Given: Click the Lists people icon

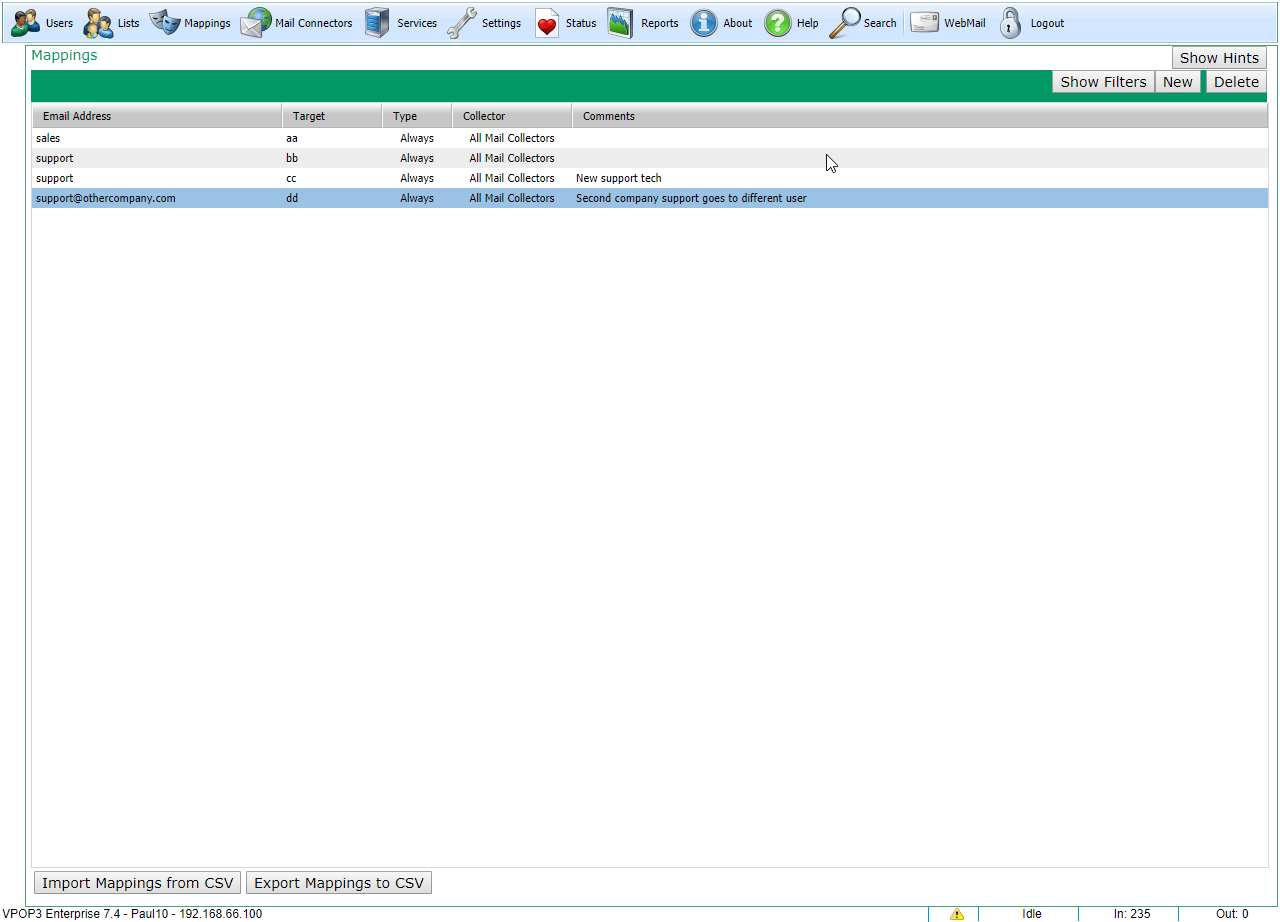Looking at the screenshot, I should click(98, 23).
